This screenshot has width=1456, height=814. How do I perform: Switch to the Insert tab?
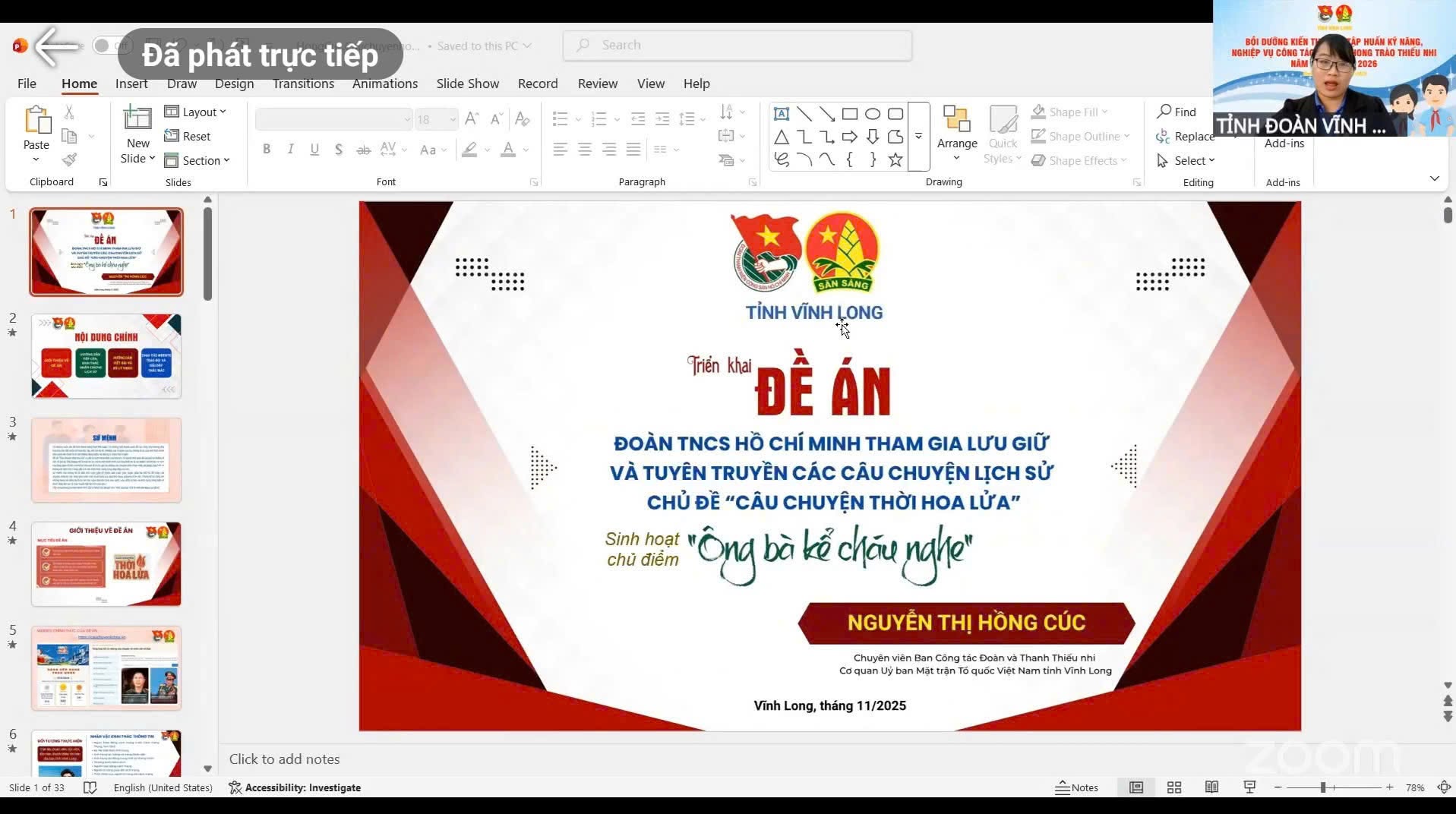pyautogui.click(x=131, y=84)
